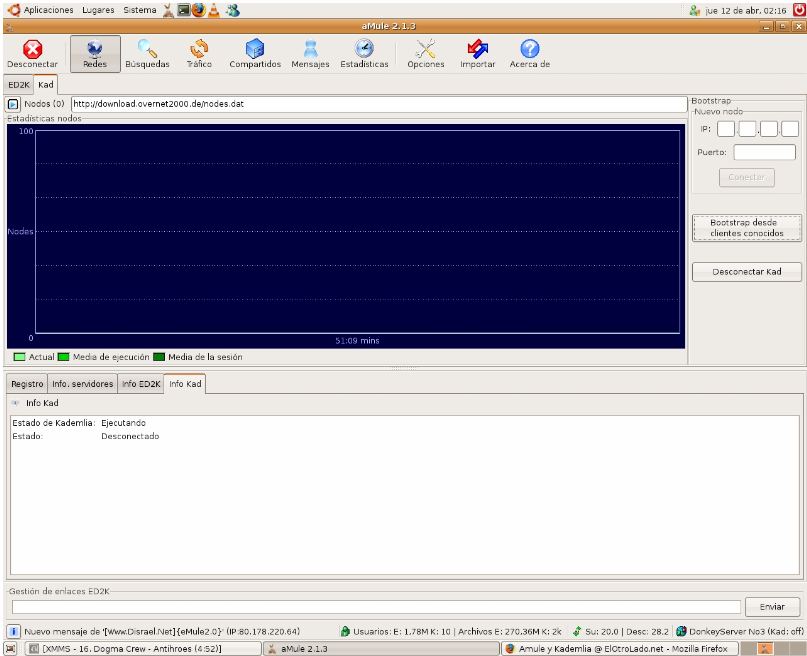Image resolution: width=807 pixels, height=656 pixels.
Task: Open the Sistema menu in top panel
Action: pos(139,8)
